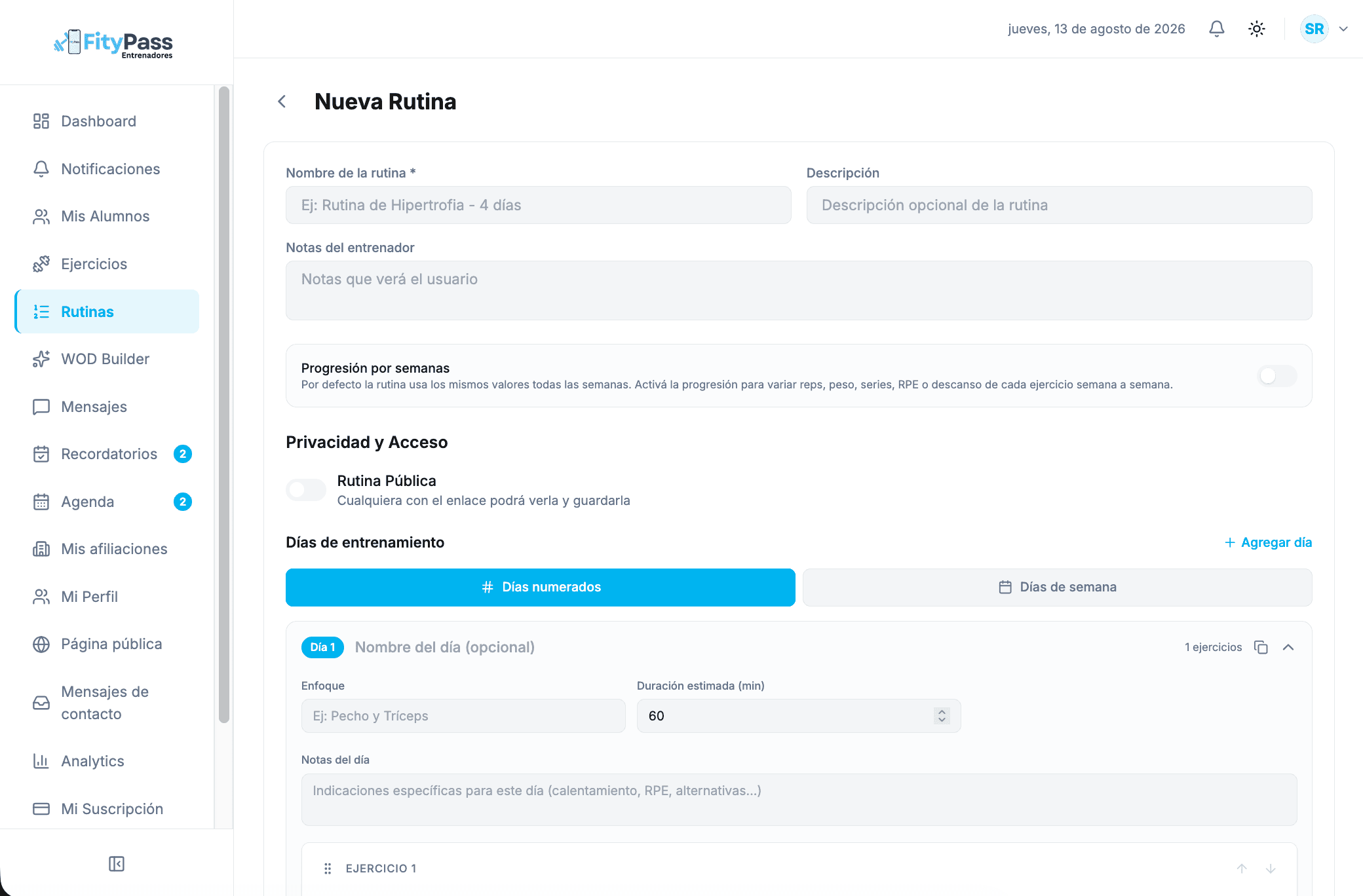Viewport: 1363px width, 896px height.
Task: Click the Día 1 badge
Action: (322, 647)
